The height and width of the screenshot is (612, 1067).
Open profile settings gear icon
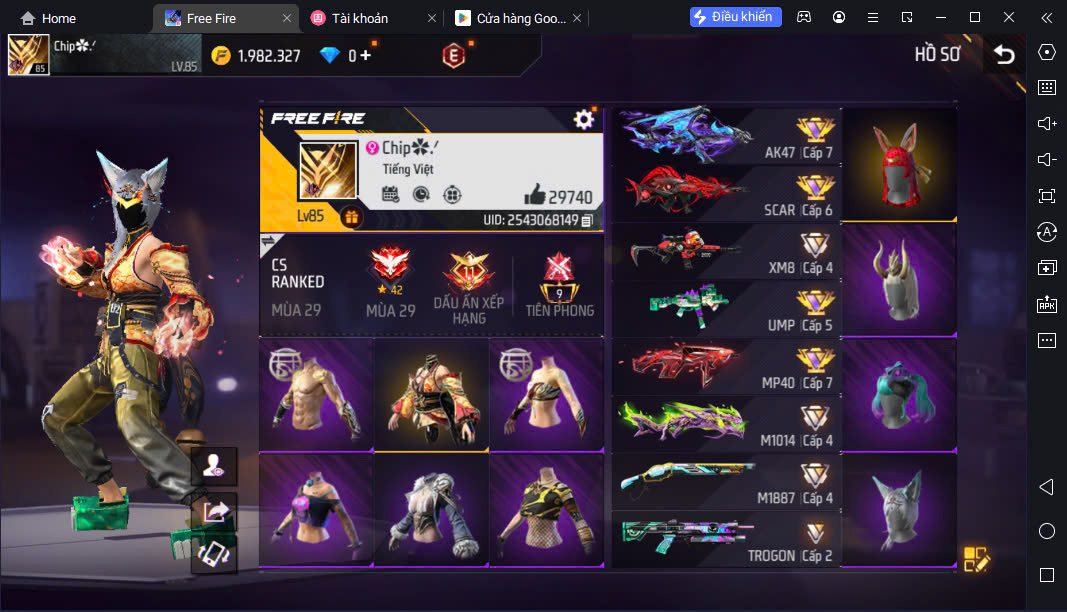click(x=583, y=120)
